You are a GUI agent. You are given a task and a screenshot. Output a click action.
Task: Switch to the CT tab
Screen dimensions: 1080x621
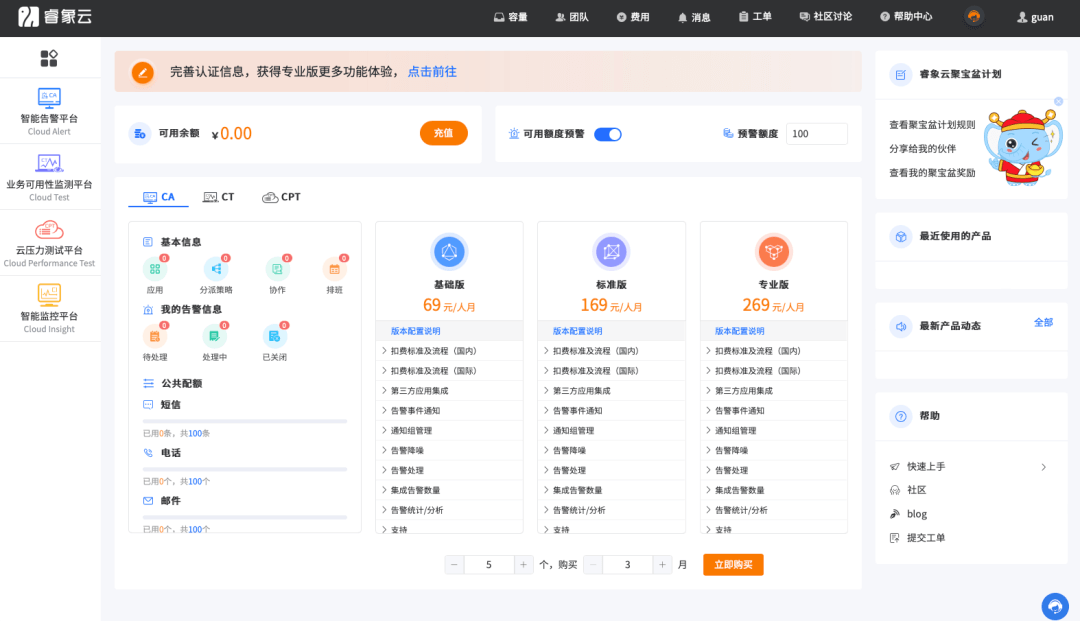(x=218, y=197)
